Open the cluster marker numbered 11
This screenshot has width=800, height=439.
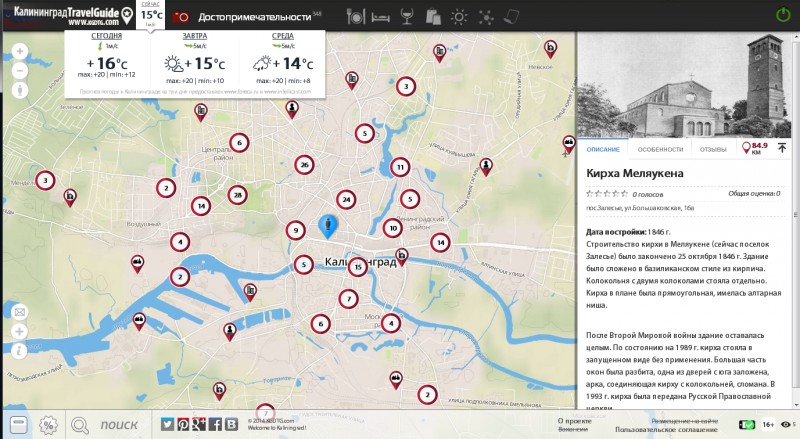click(x=400, y=167)
